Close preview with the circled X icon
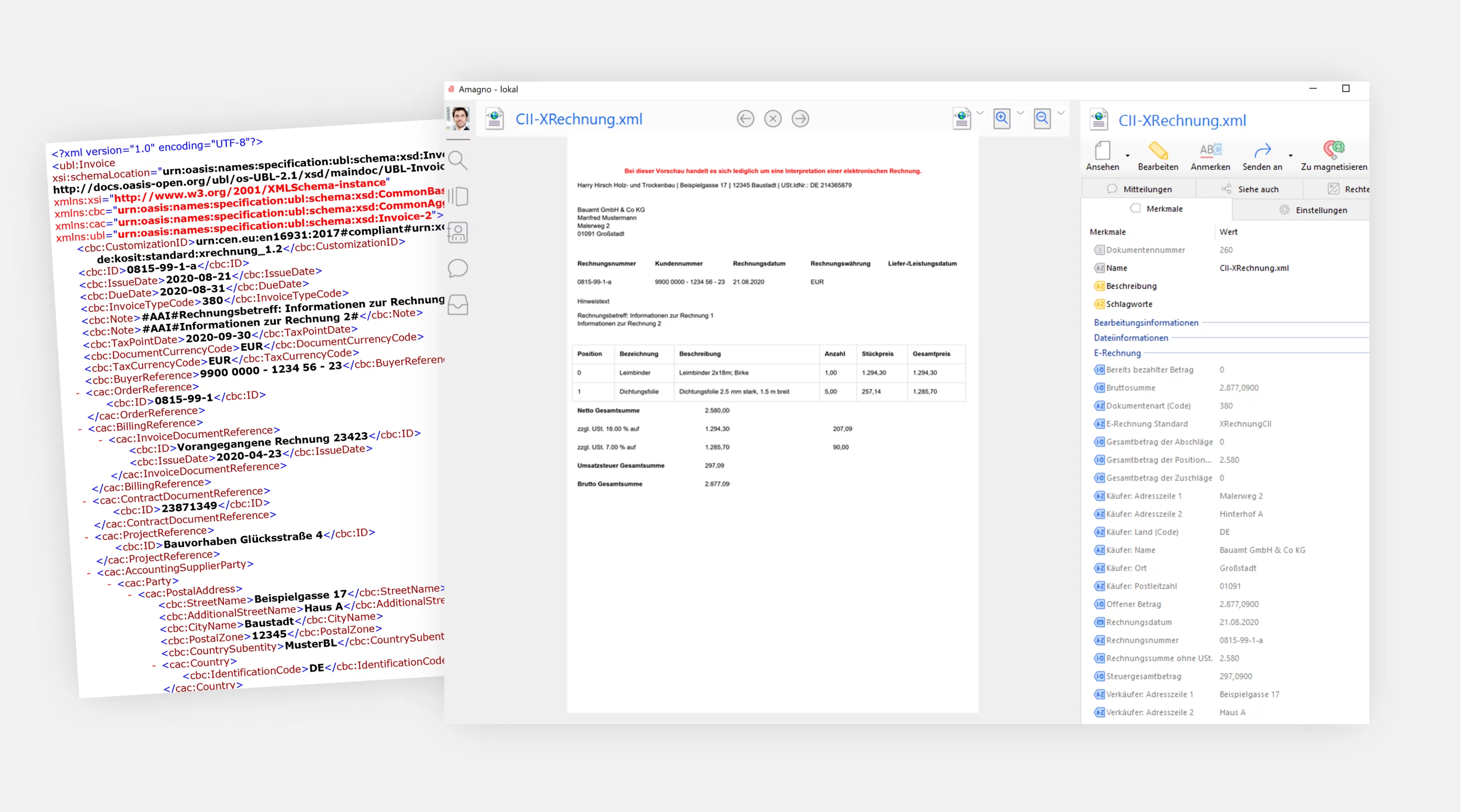Screen dimensions: 1461x812 click(x=773, y=118)
